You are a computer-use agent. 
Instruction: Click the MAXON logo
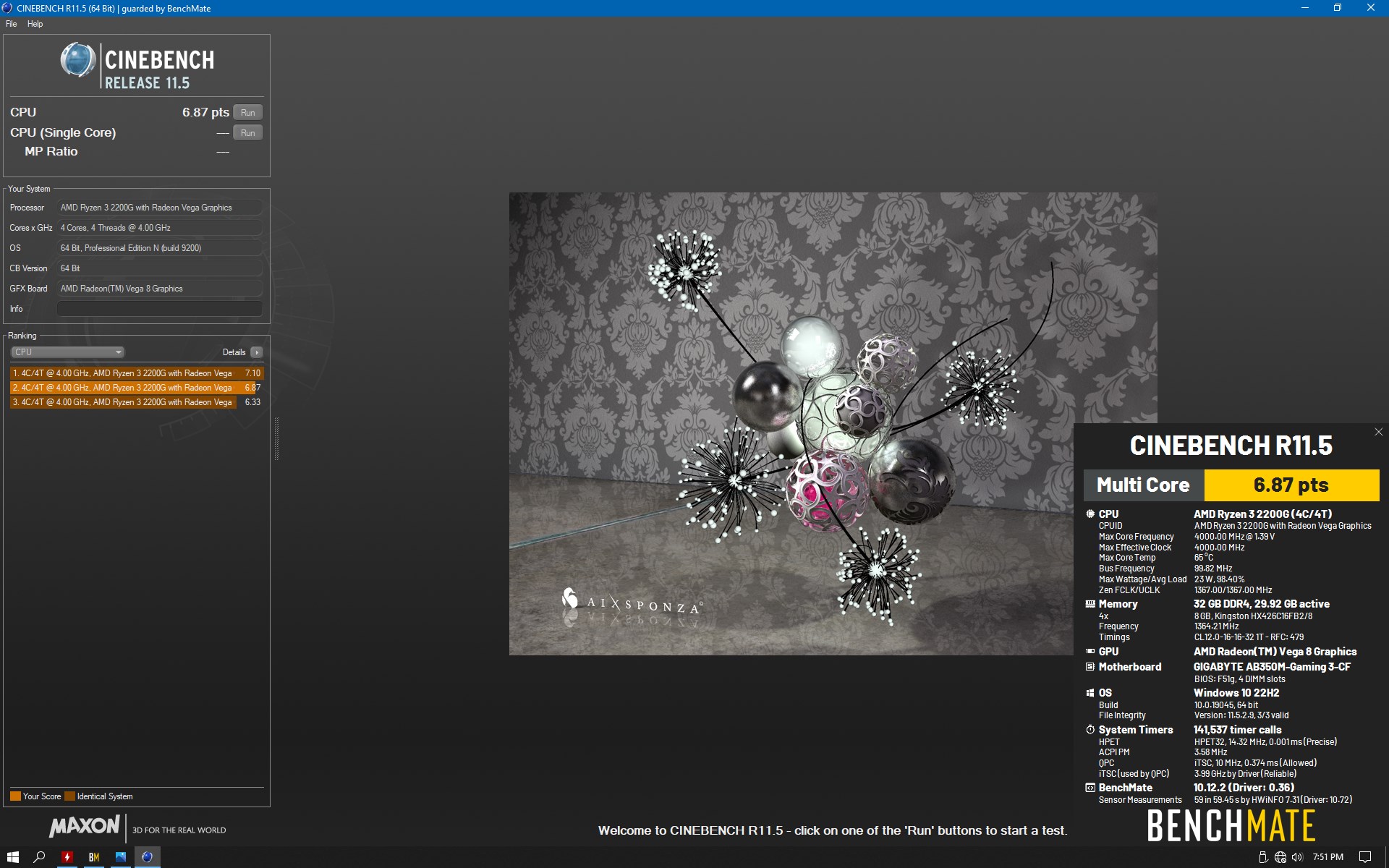85,826
